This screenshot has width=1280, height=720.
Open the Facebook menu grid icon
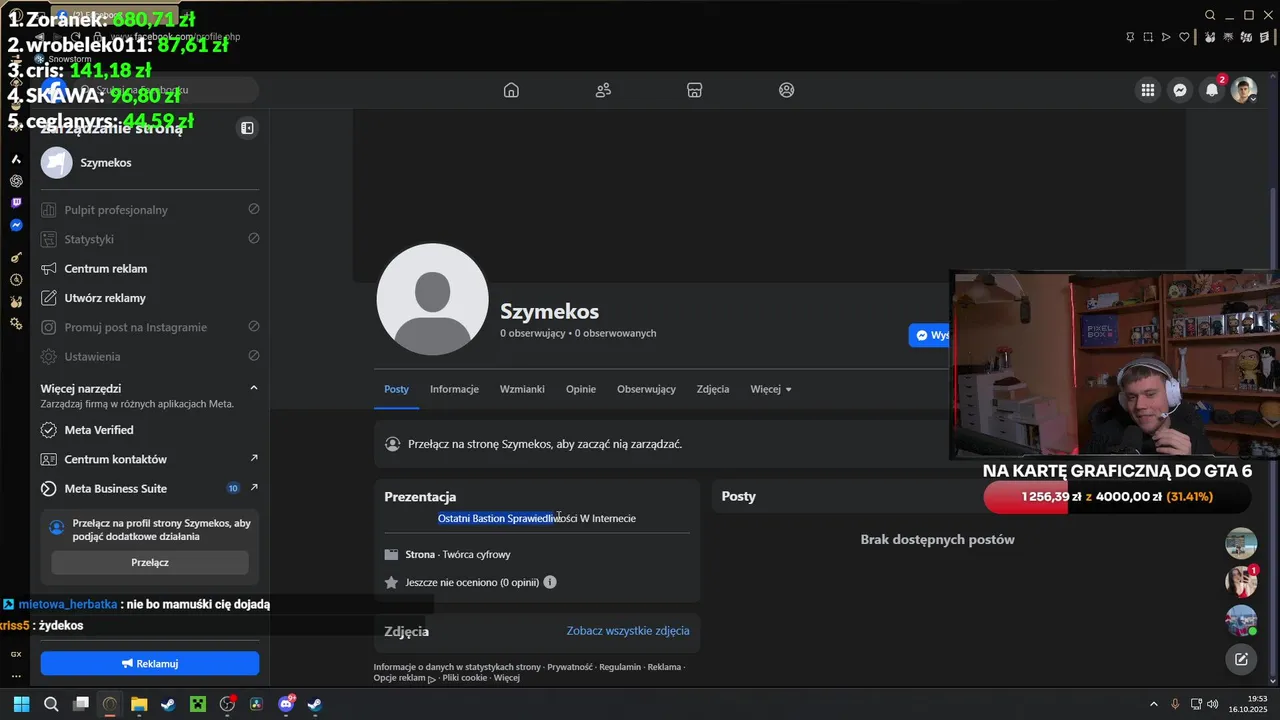click(x=1148, y=90)
